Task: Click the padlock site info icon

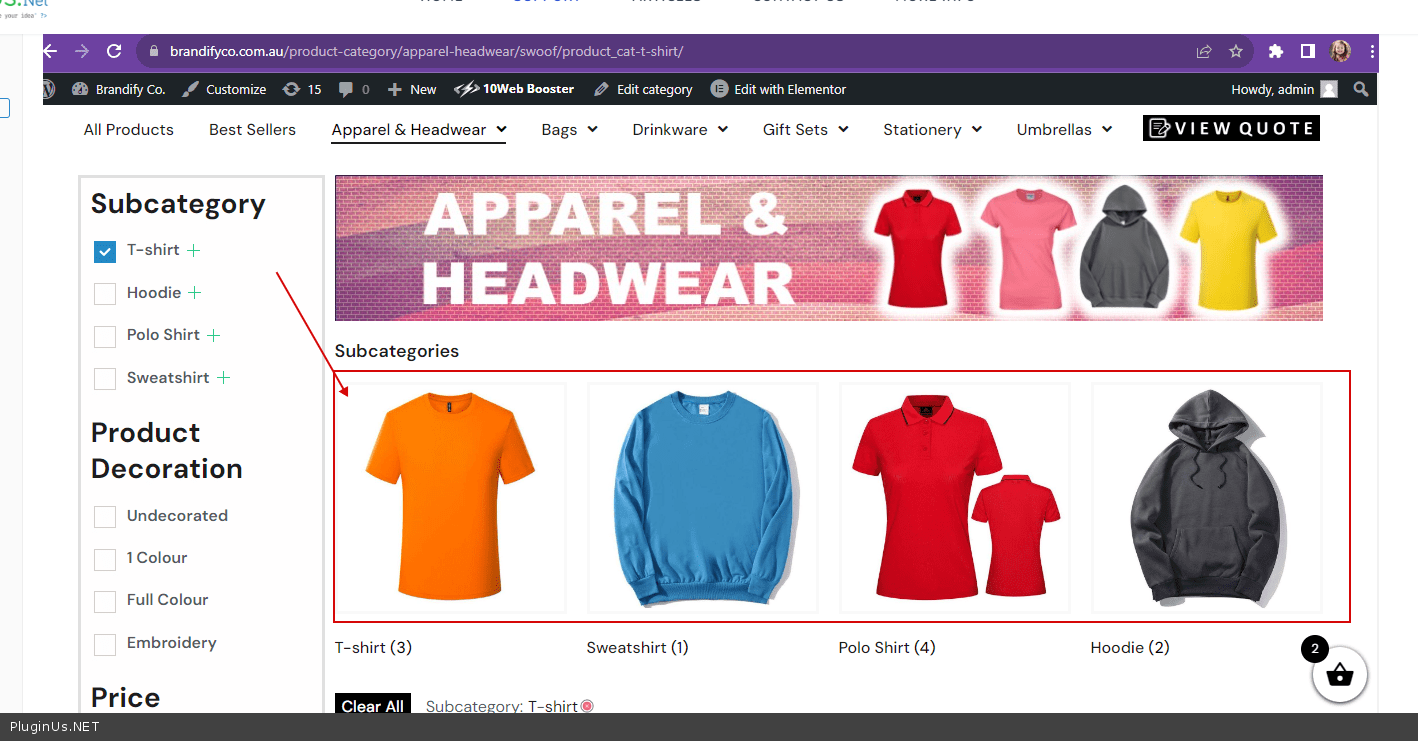Action: coord(154,51)
